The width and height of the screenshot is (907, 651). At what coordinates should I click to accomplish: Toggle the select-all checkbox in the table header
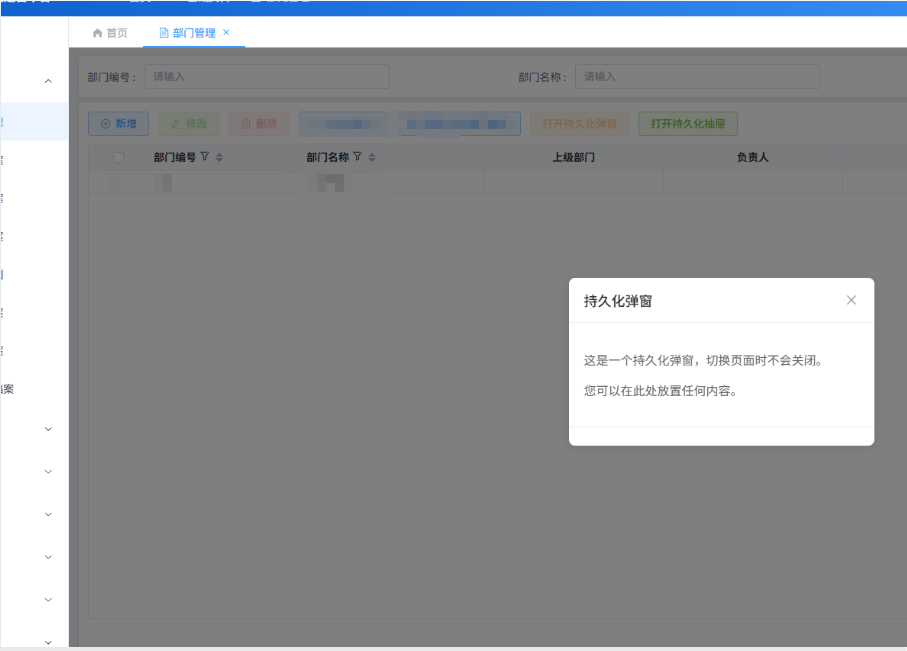(x=117, y=157)
